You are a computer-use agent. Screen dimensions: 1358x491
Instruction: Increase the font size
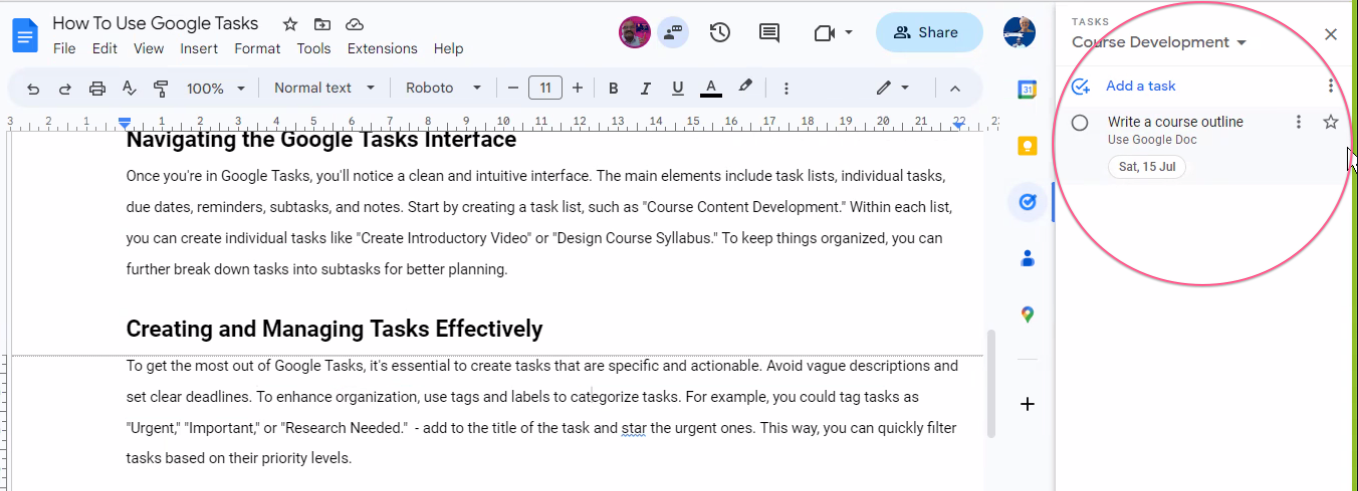[x=577, y=88]
